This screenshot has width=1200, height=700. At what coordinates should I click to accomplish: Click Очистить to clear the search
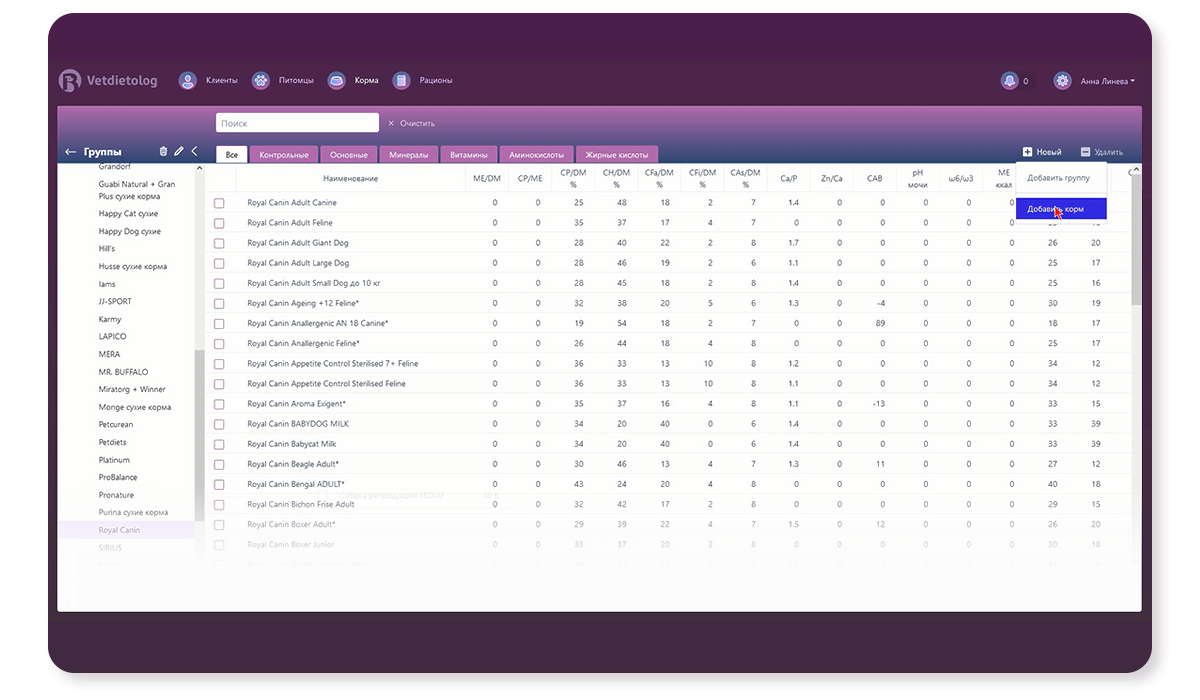(x=411, y=123)
